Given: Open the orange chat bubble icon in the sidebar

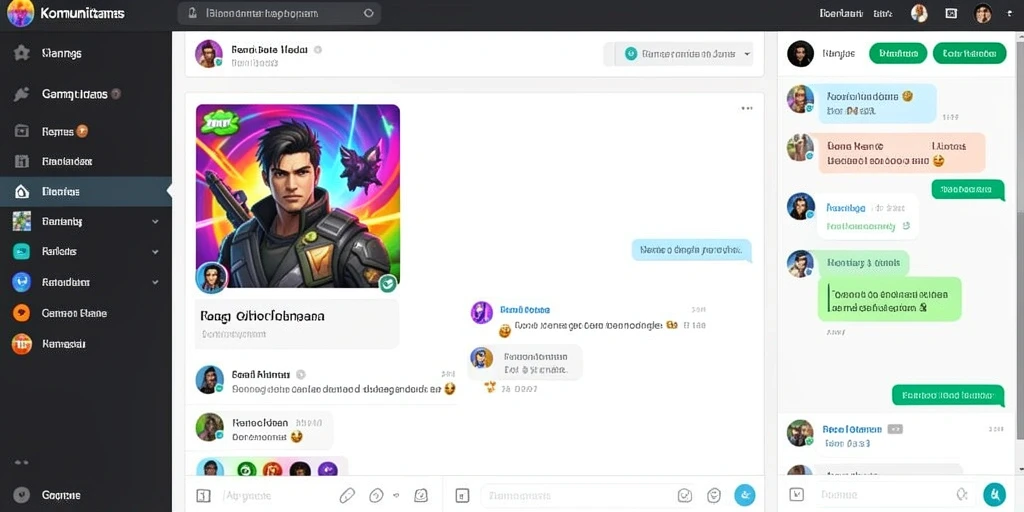Looking at the screenshot, I should tap(22, 313).
